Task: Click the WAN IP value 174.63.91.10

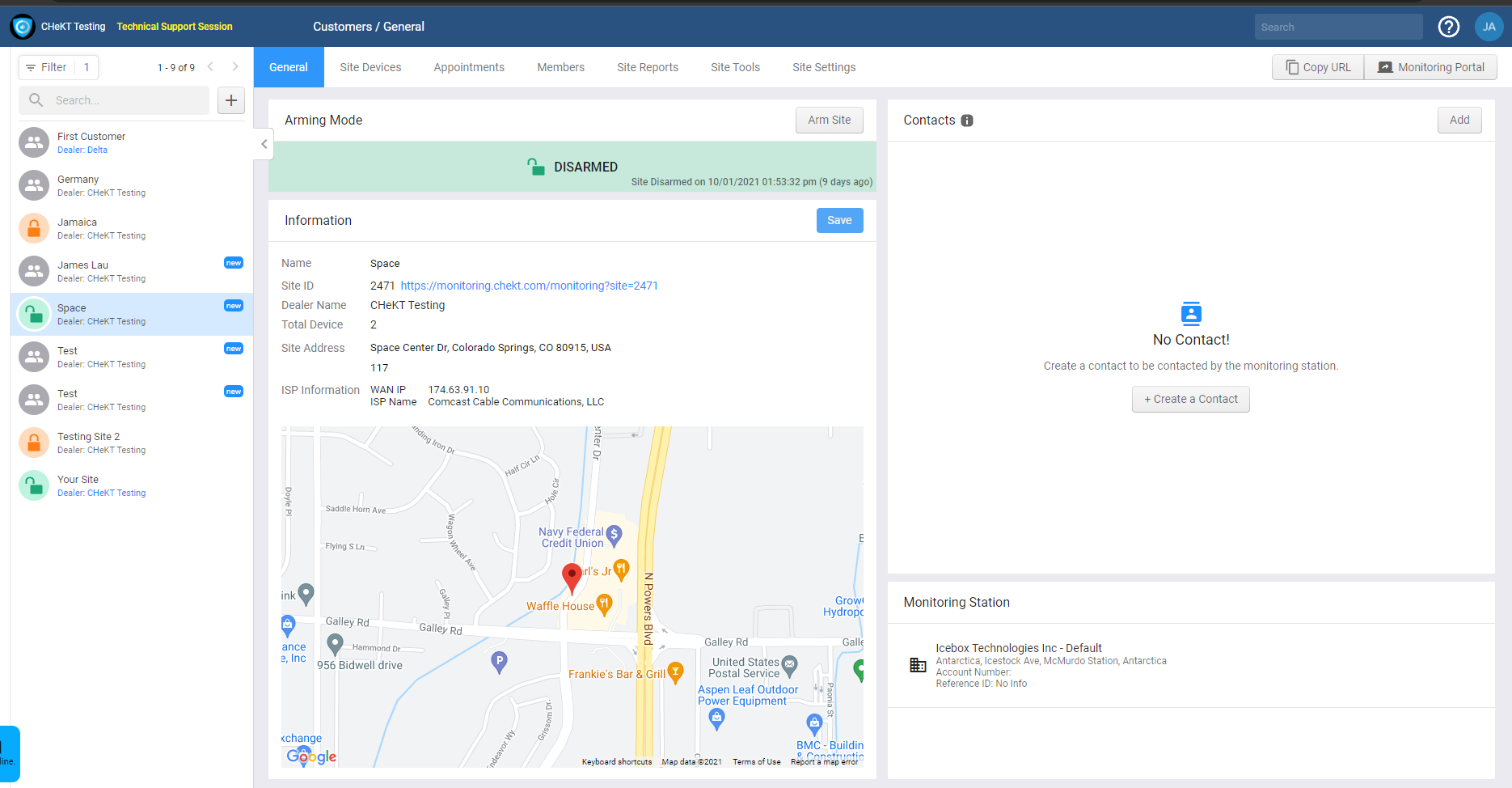Action: click(458, 390)
